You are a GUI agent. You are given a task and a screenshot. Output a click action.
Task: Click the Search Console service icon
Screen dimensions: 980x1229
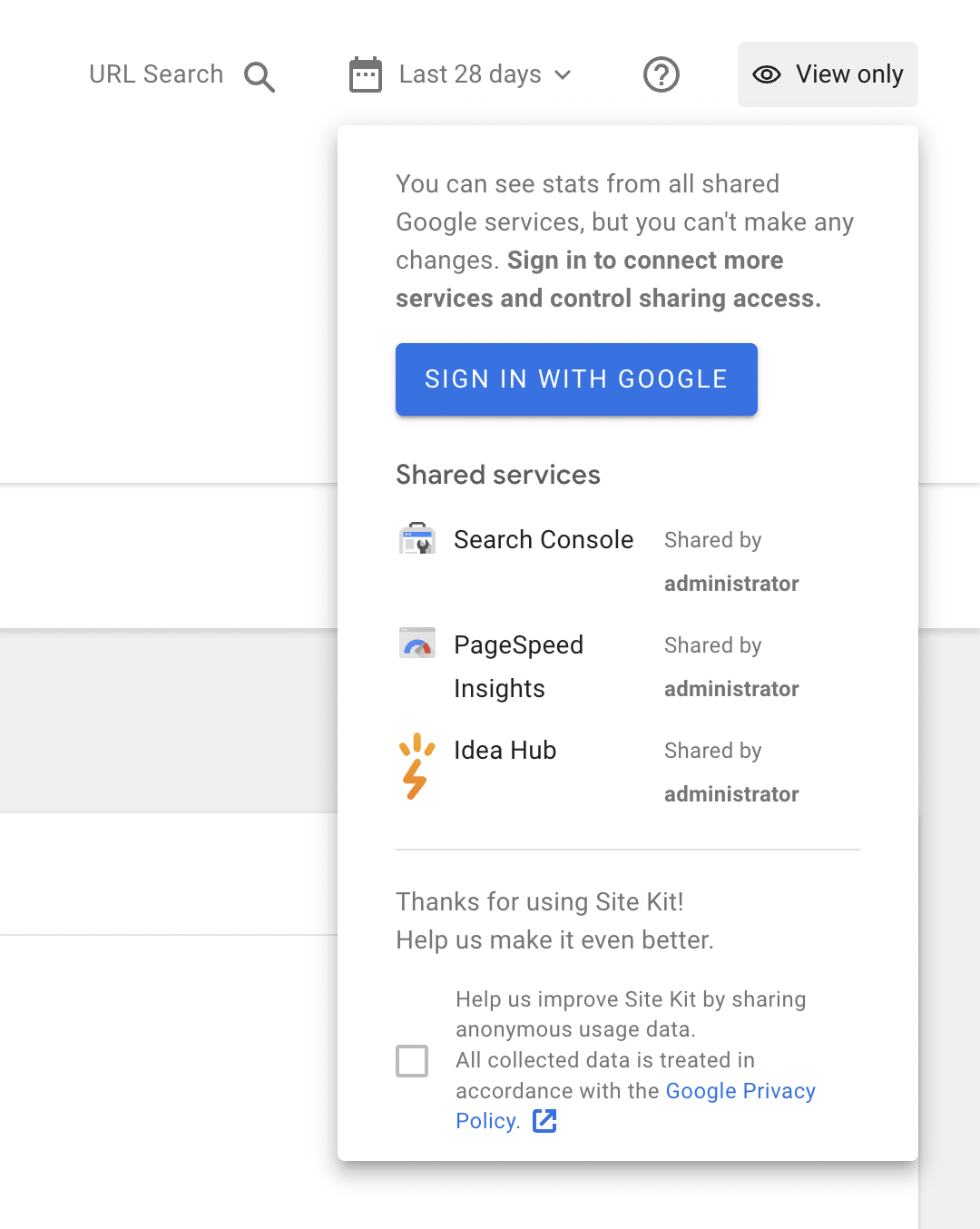point(417,539)
